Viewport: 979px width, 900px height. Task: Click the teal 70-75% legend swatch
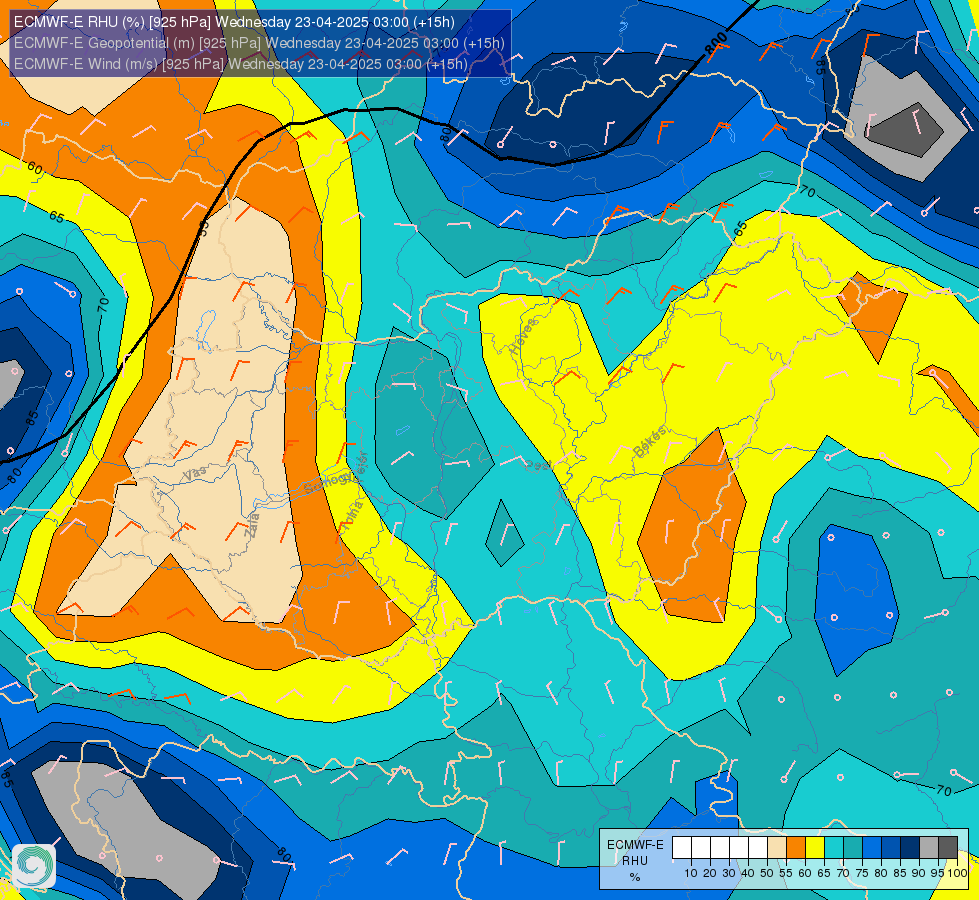click(x=853, y=848)
